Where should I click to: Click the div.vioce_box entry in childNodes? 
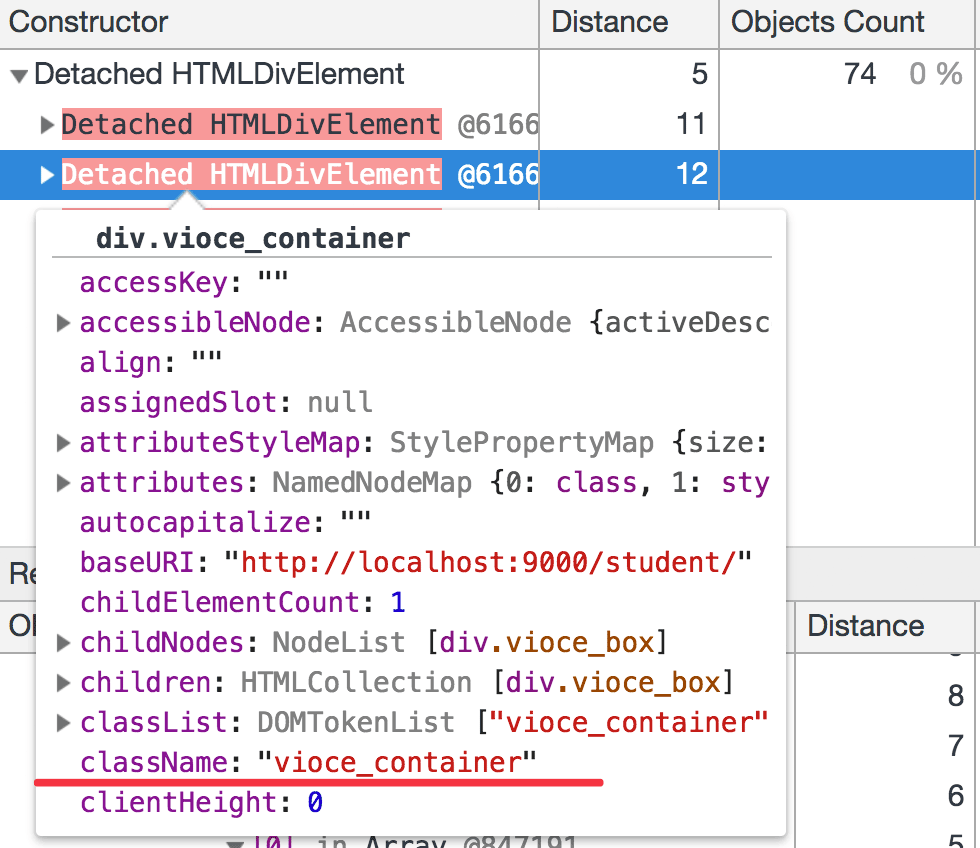tap(548, 642)
